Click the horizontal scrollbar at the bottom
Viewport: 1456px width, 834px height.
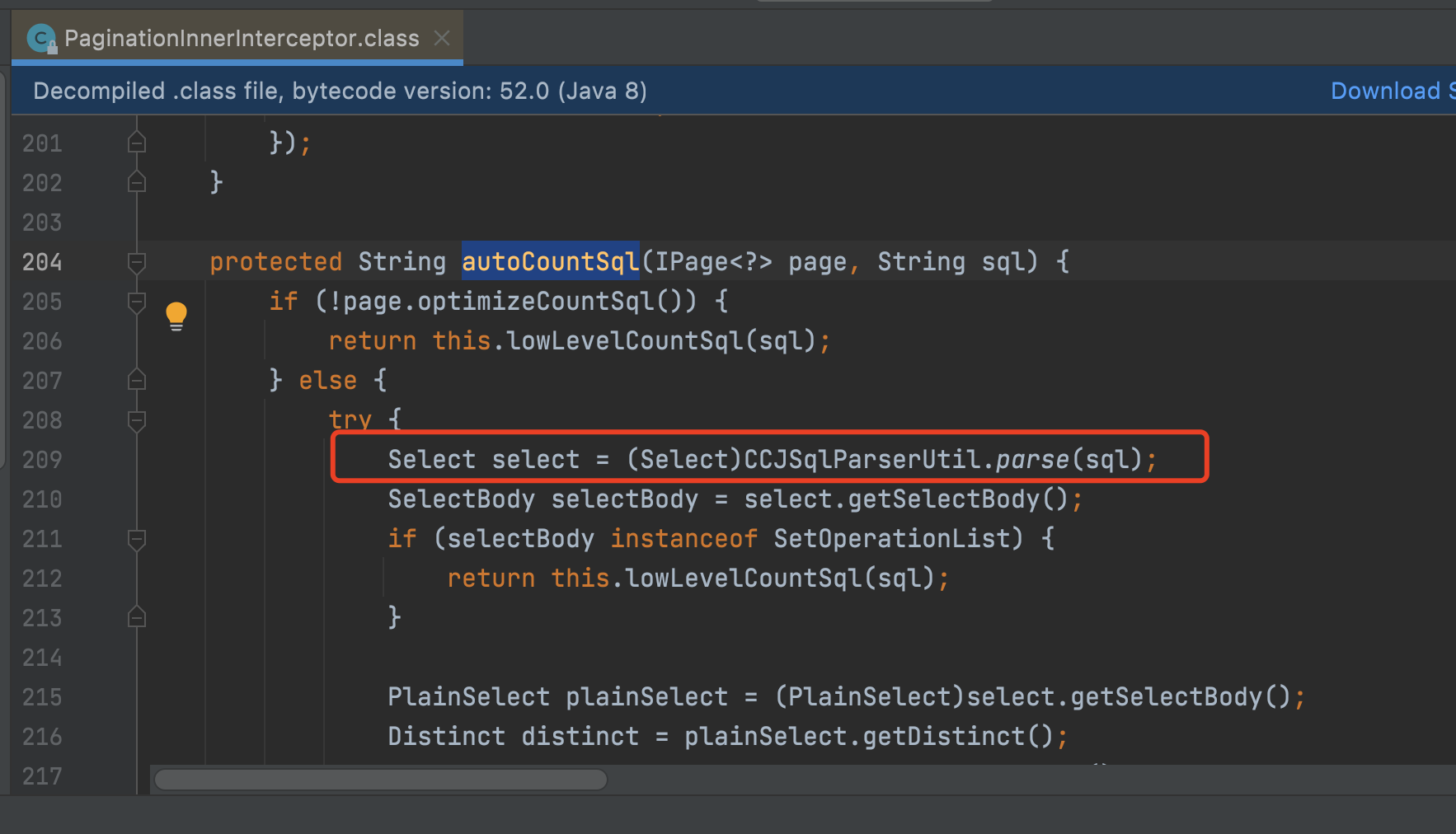click(x=381, y=779)
